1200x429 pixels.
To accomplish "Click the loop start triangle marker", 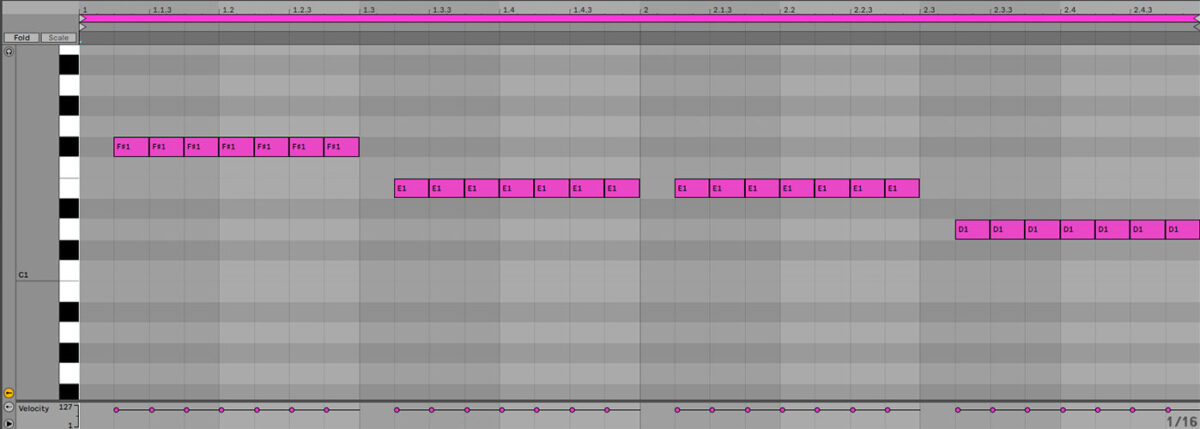I will click(x=84, y=18).
